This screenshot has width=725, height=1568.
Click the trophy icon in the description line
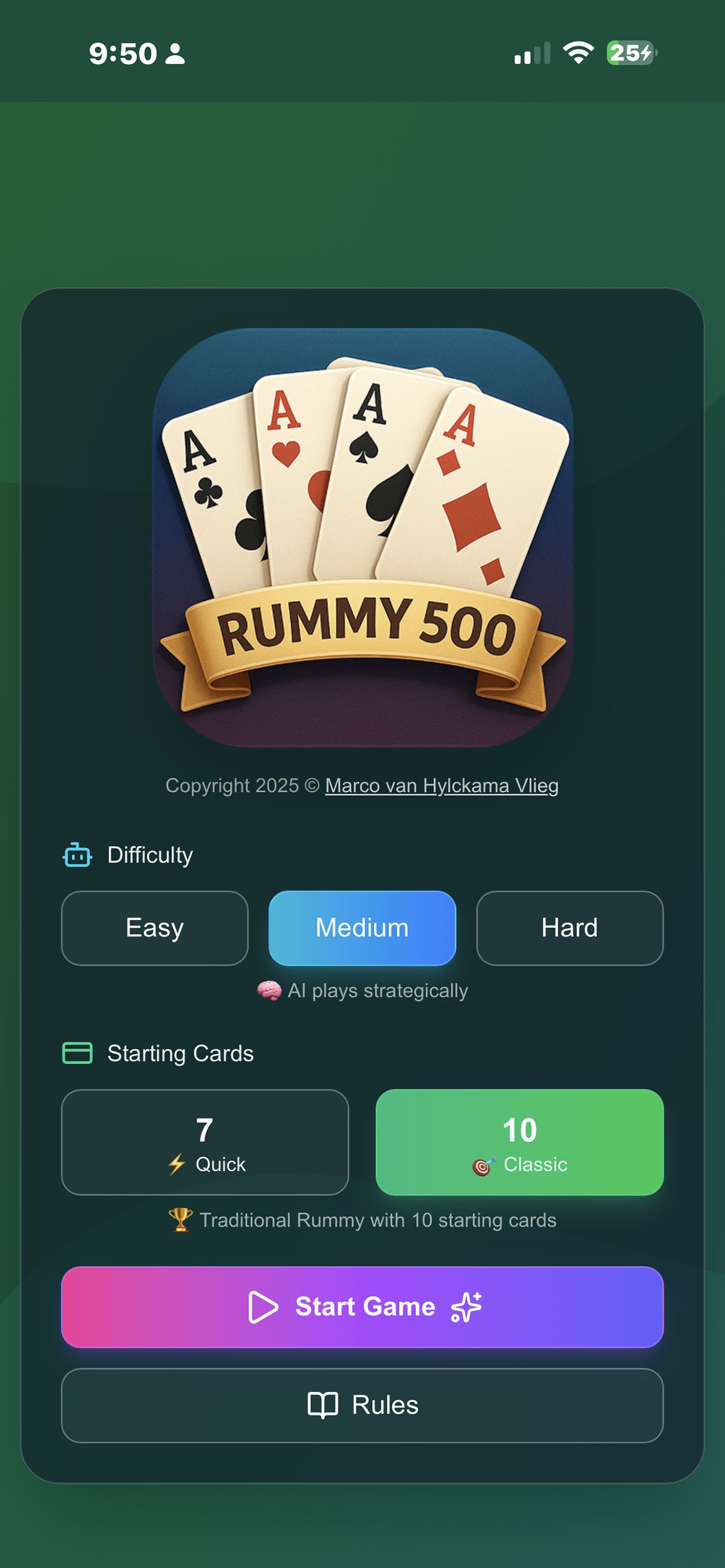(x=180, y=1220)
